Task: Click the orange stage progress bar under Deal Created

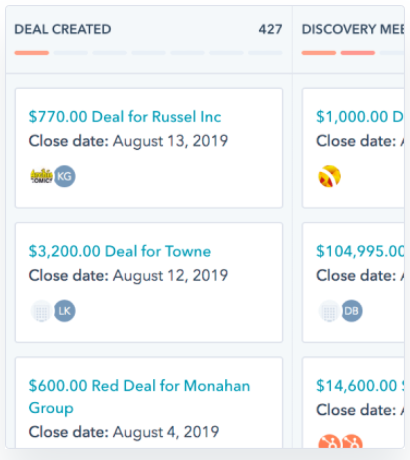Action: [x=32, y=53]
